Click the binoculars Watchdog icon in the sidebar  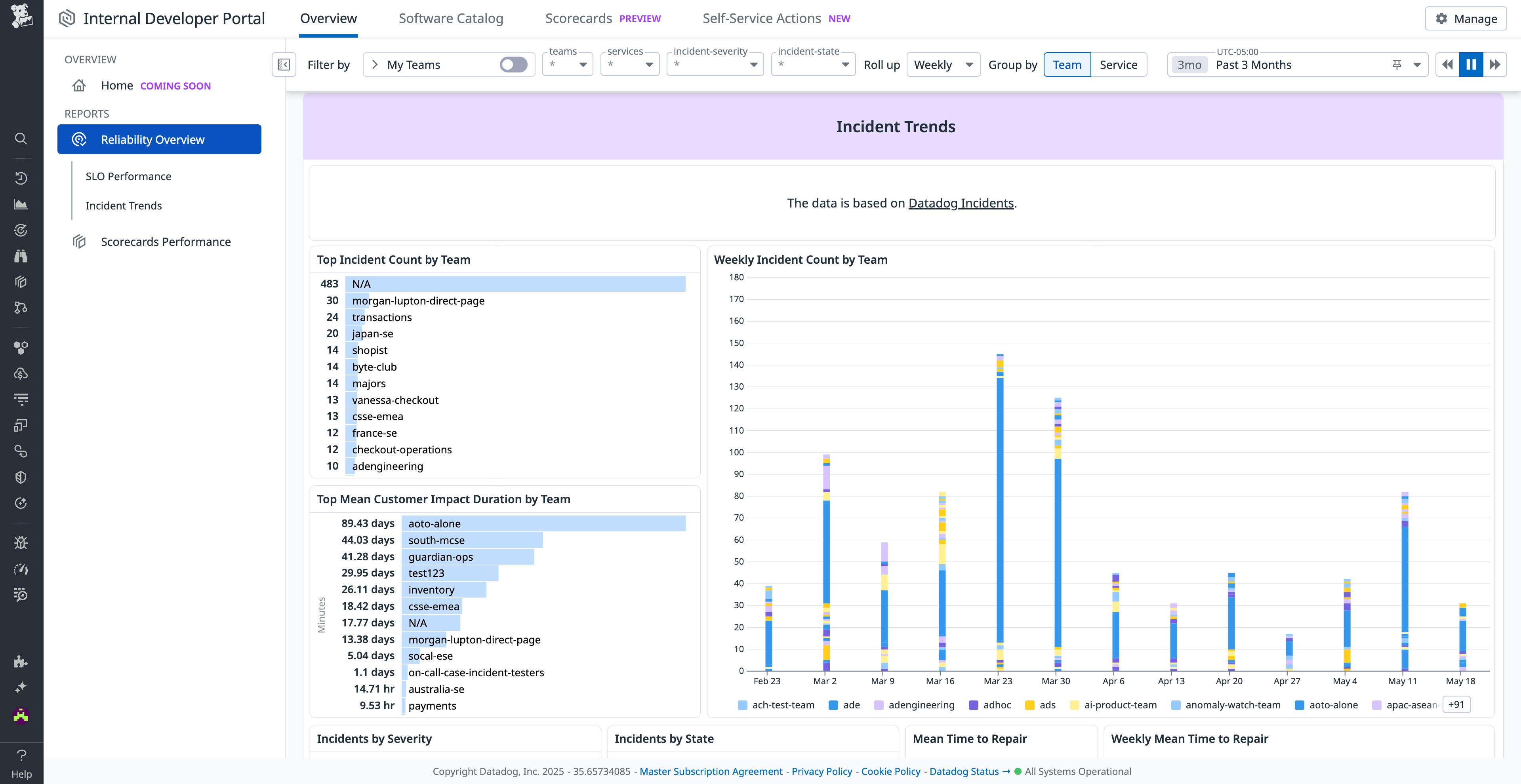coord(21,256)
